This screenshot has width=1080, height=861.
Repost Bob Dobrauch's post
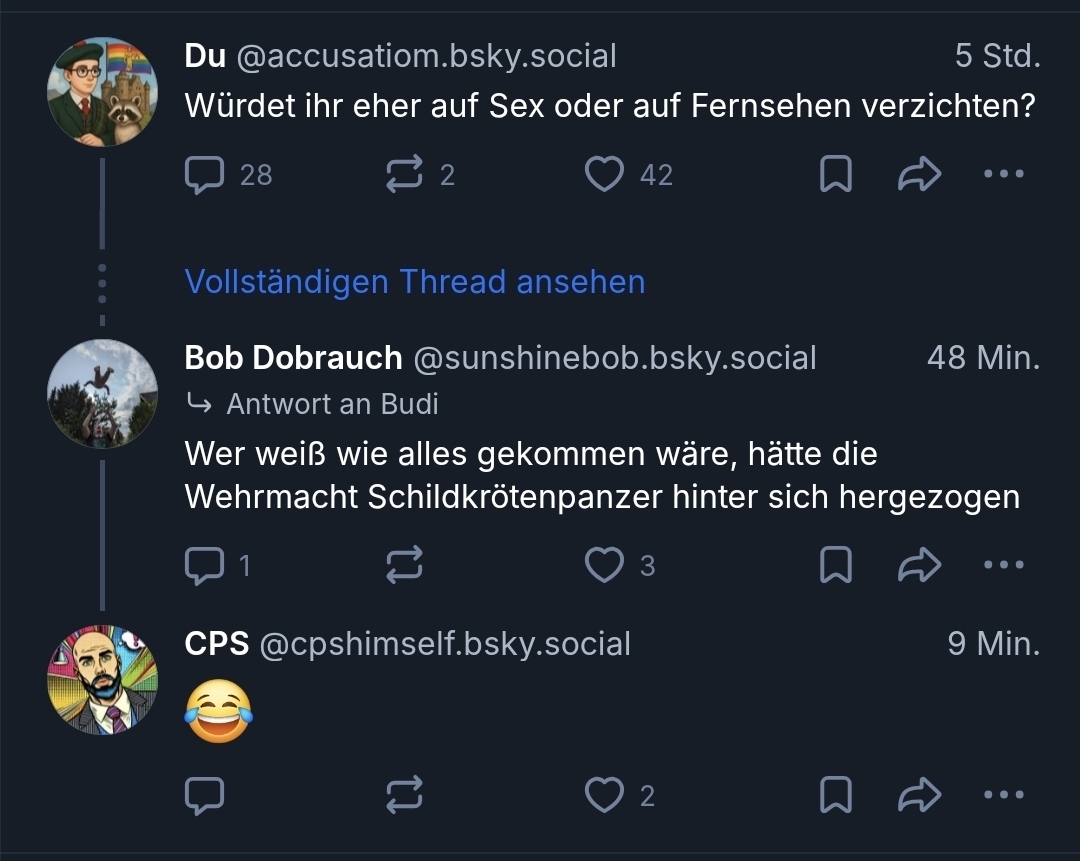(x=404, y=566)
